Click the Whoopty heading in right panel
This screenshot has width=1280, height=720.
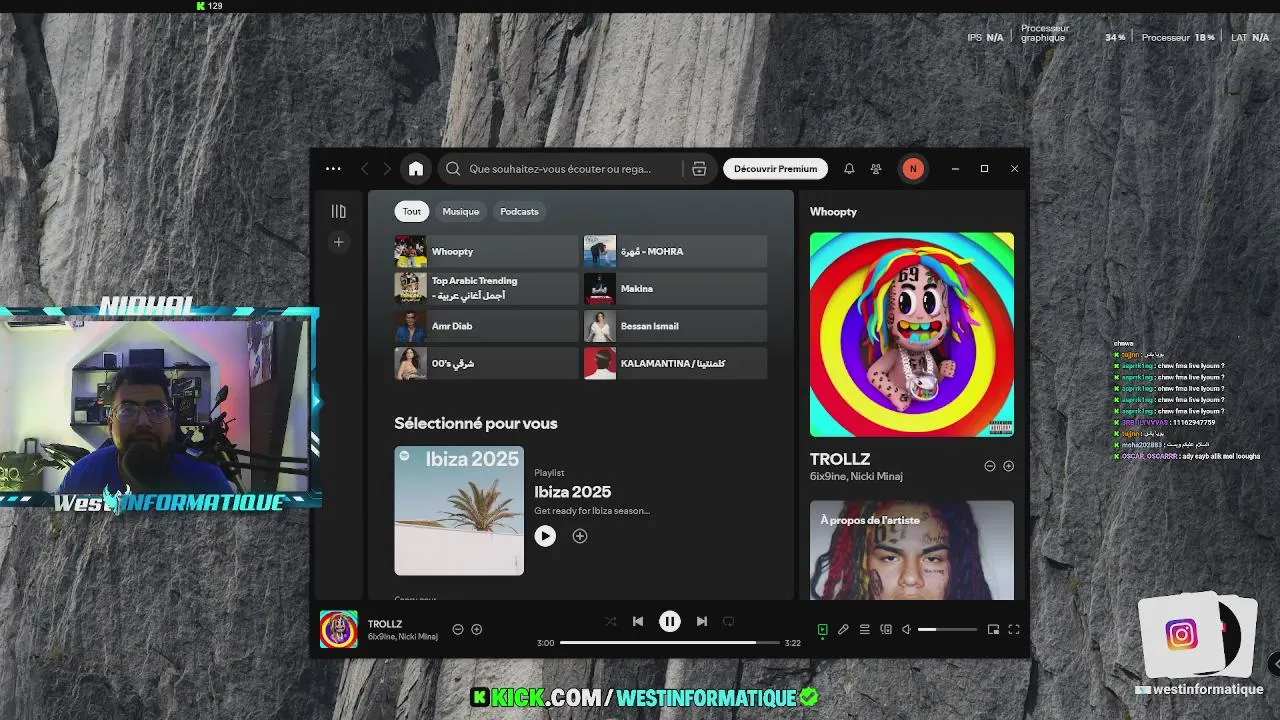click(x=833, y=212)
